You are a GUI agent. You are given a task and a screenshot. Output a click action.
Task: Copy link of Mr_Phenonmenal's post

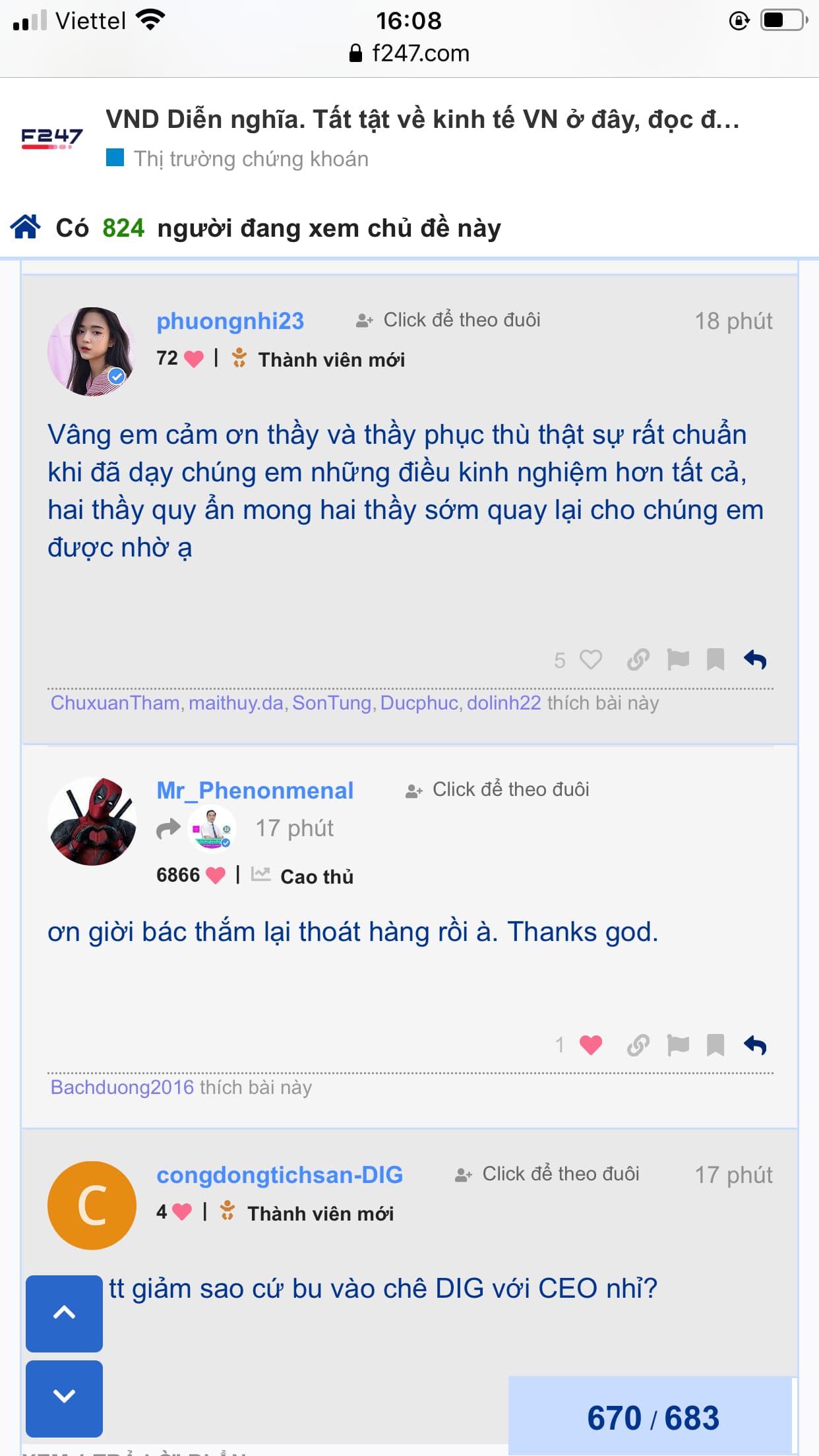tap(638, 1045)
